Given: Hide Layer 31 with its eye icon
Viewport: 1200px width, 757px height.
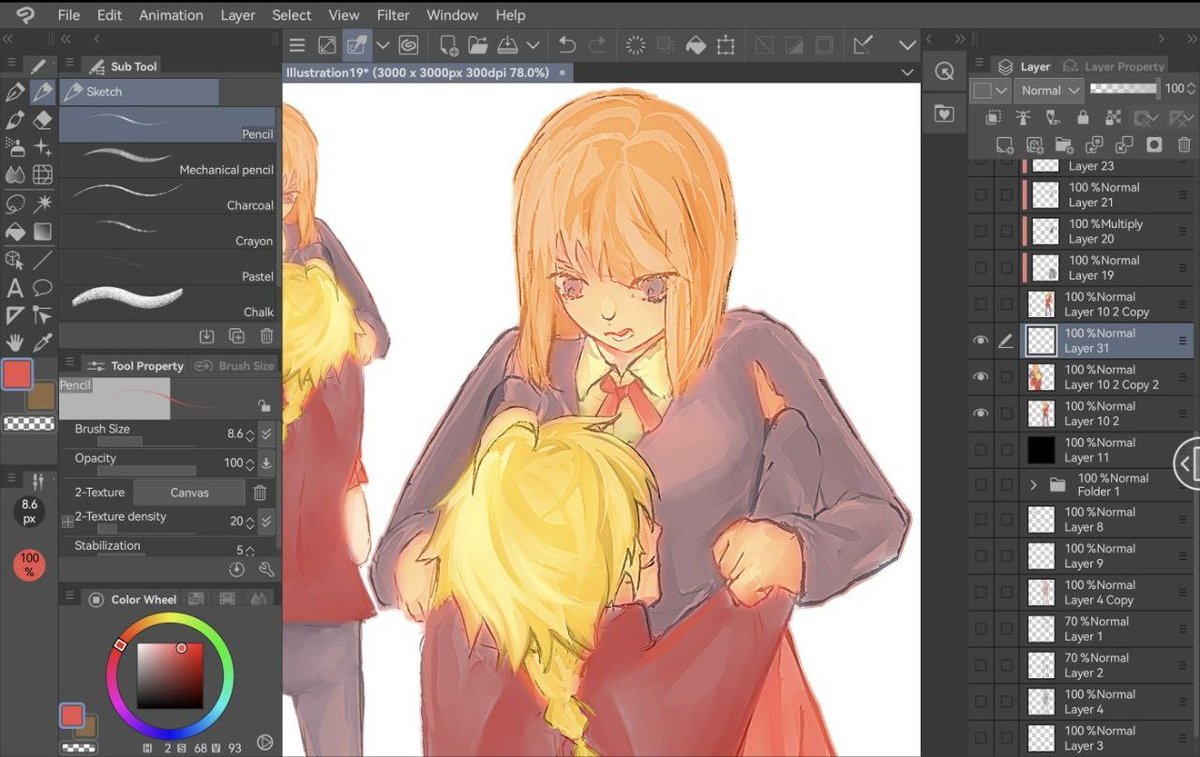Looking at the screenshot, I should (x=981, y=341).
